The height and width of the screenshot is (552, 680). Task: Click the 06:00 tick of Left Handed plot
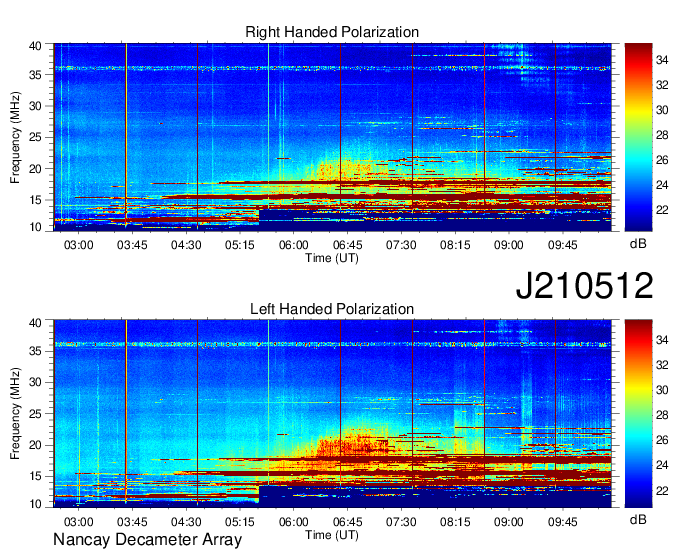click(x=294, y=522)
